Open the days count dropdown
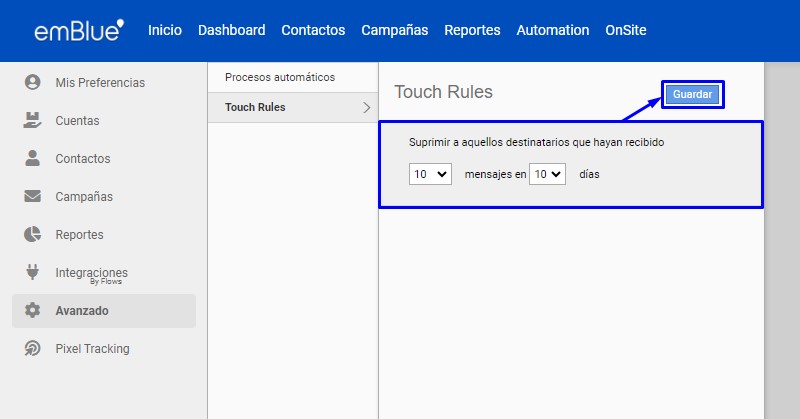800x419 pixels. click(x=547, y=174)
